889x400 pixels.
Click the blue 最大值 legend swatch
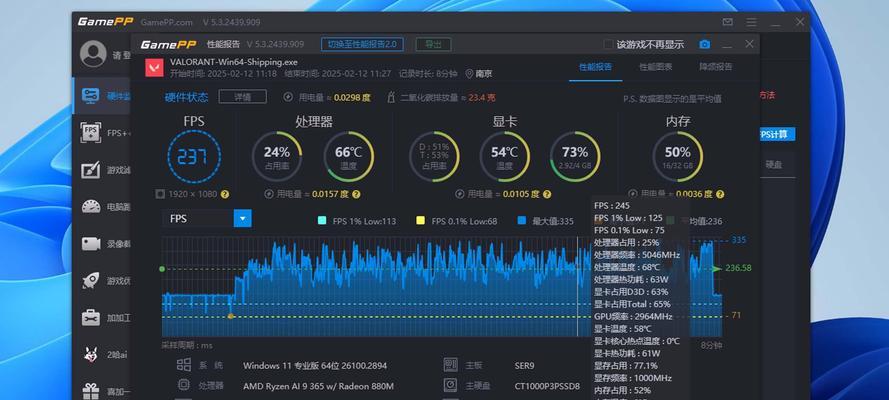[x=522, y=221]
